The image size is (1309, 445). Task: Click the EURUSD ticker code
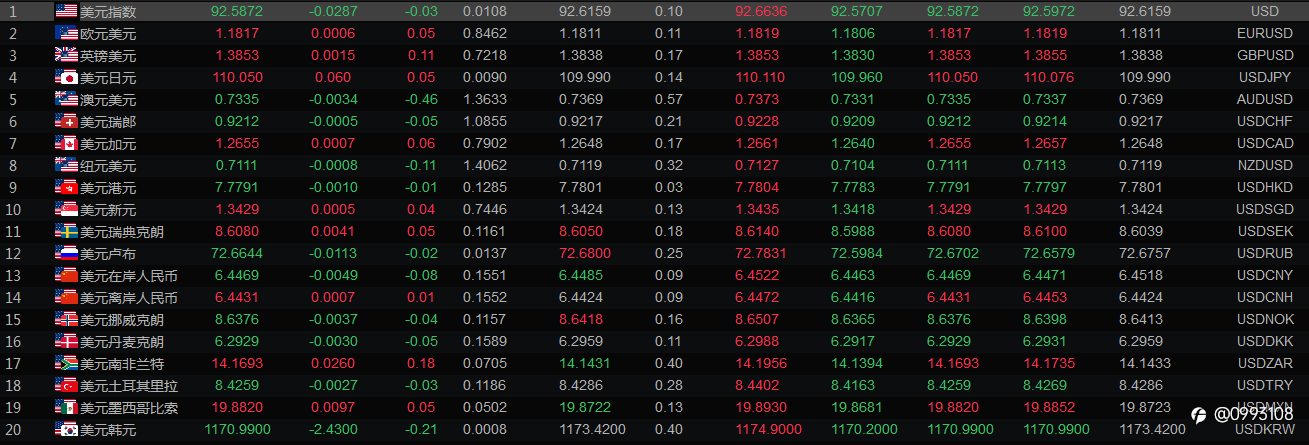(1264, 34)
